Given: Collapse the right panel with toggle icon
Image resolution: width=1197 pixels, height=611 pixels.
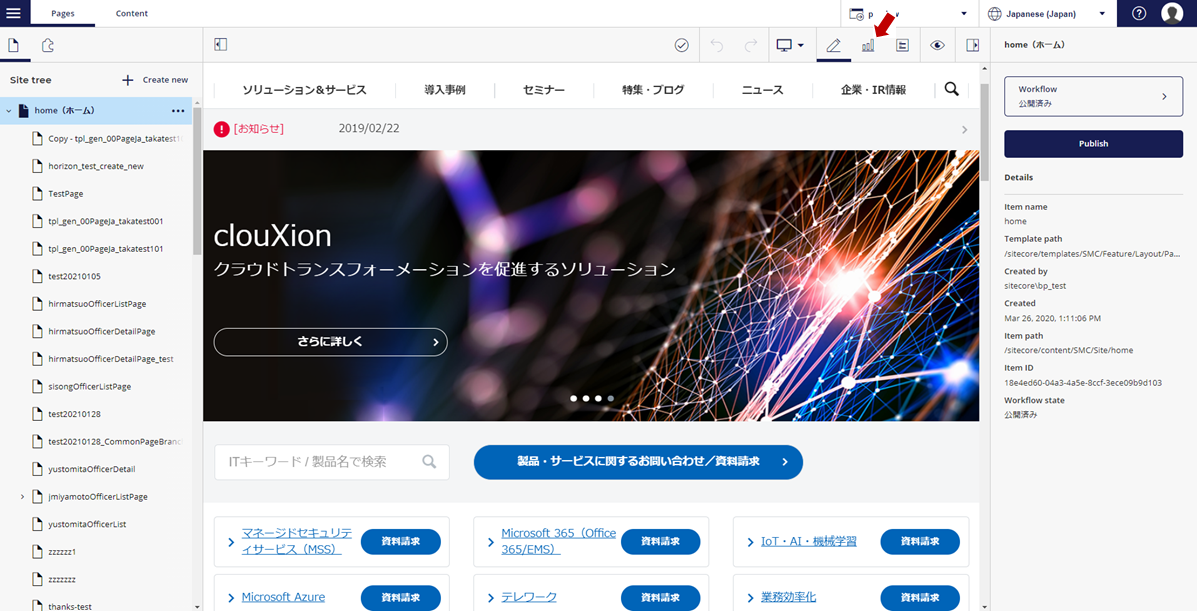Looking at the screenshot, I should [x=973, y=46].
